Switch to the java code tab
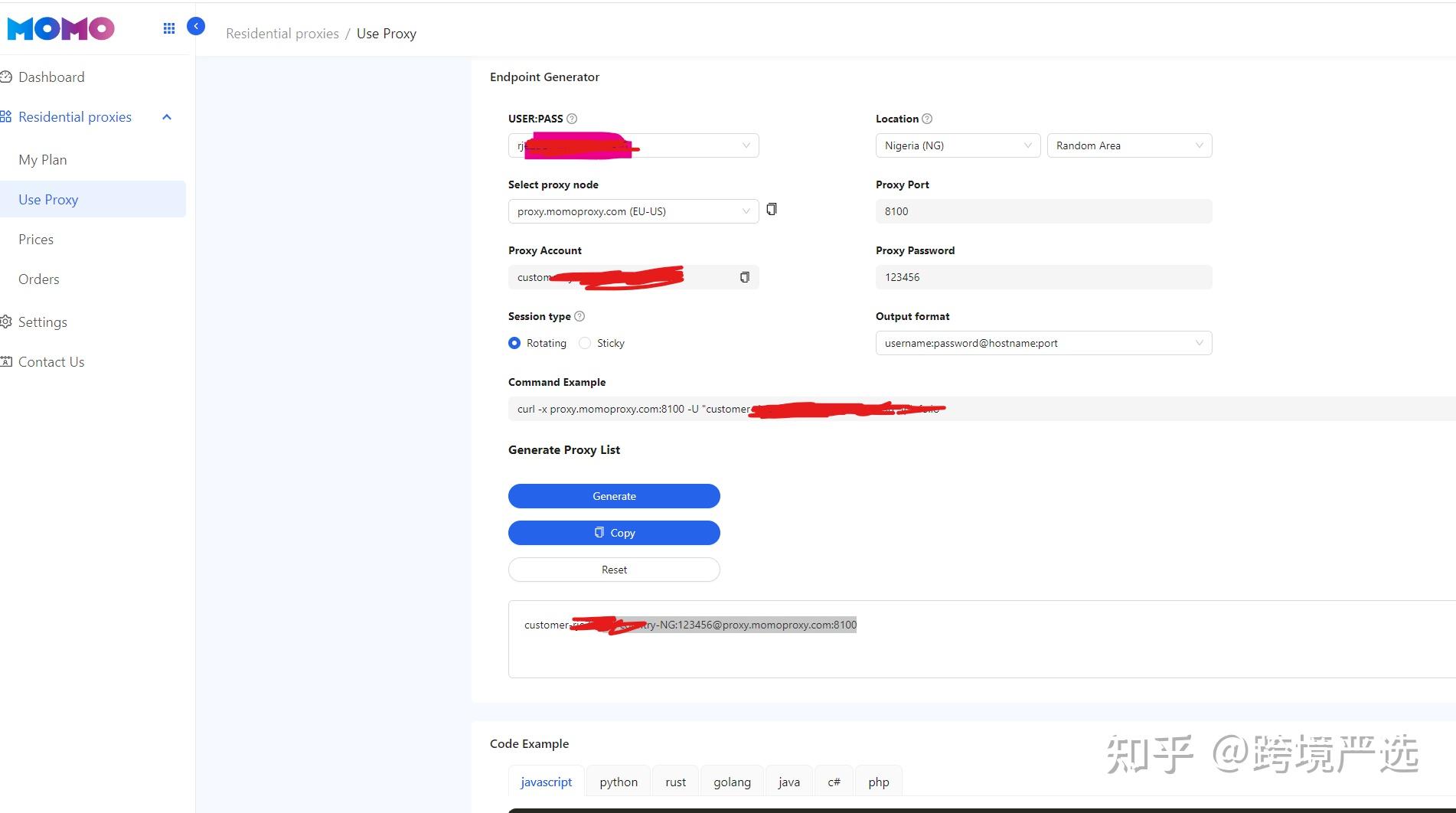 (789, 782)
